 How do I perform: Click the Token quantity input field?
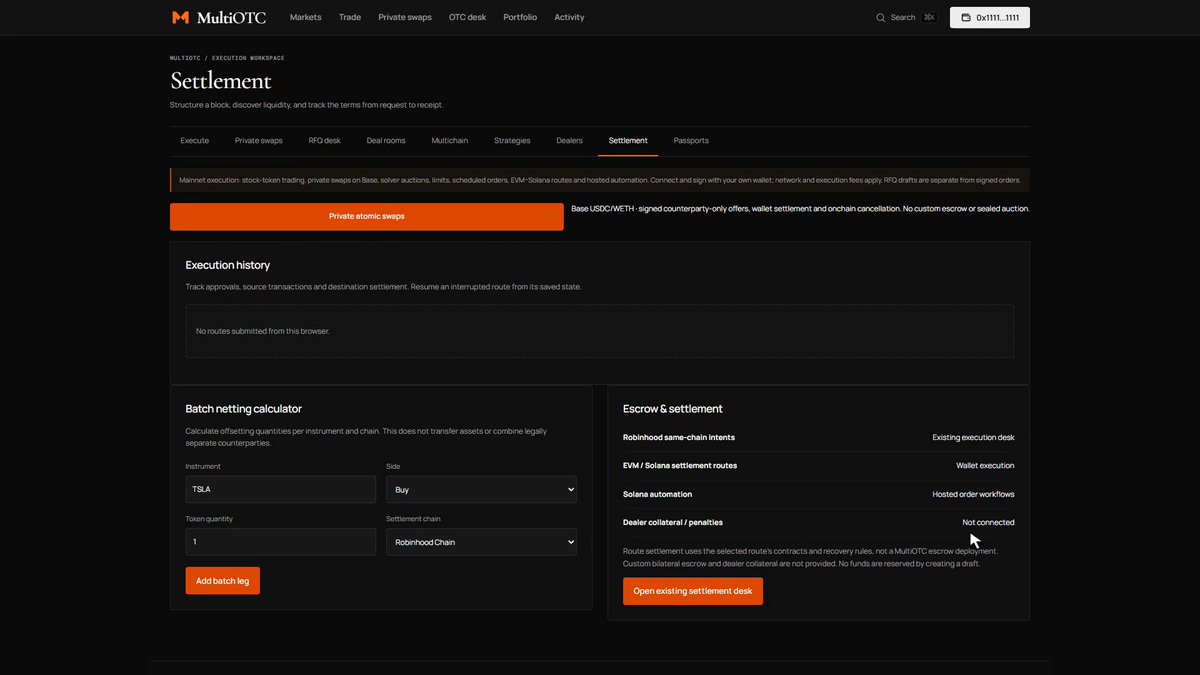(281, 542)
